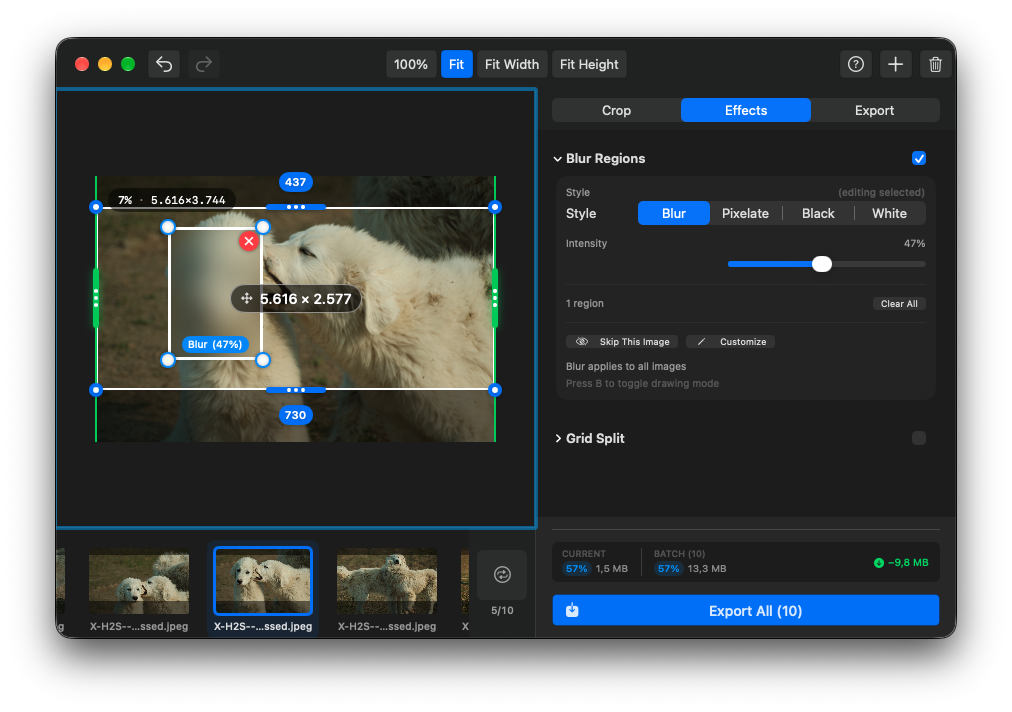Select the Black style
The width and height of the screenshot is (1012, 712).
point(818,214)
